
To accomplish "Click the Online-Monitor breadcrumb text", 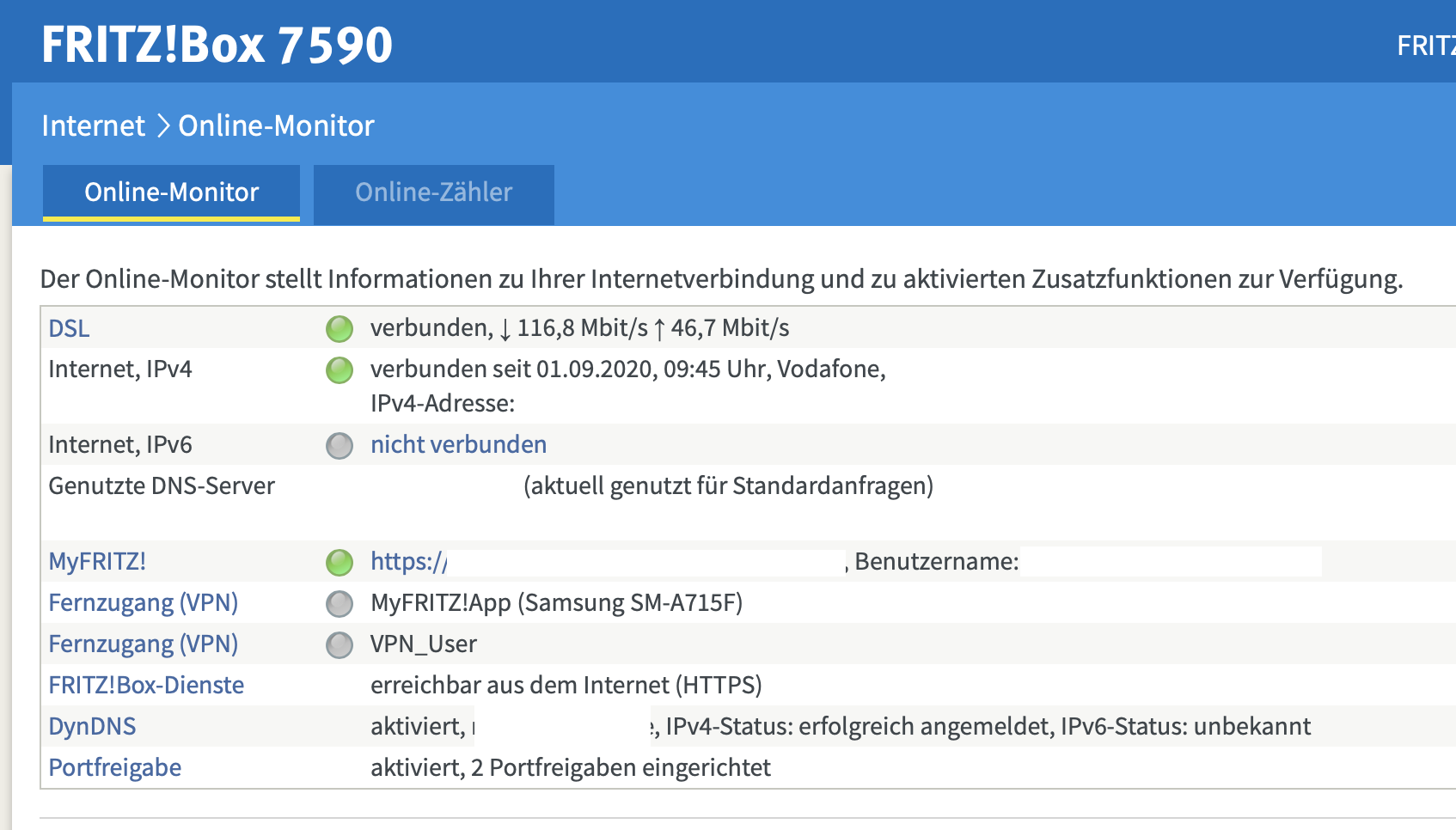I will (276, 126).
